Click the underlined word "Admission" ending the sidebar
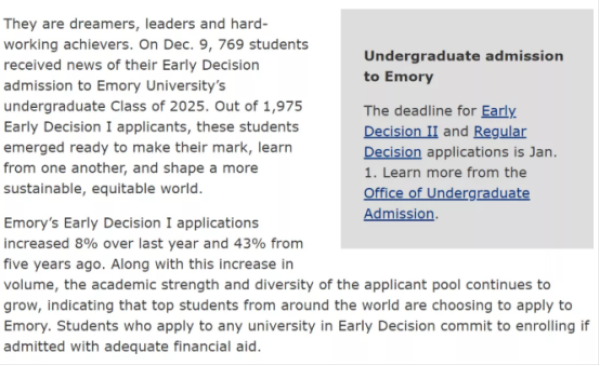 click(399, 214)
